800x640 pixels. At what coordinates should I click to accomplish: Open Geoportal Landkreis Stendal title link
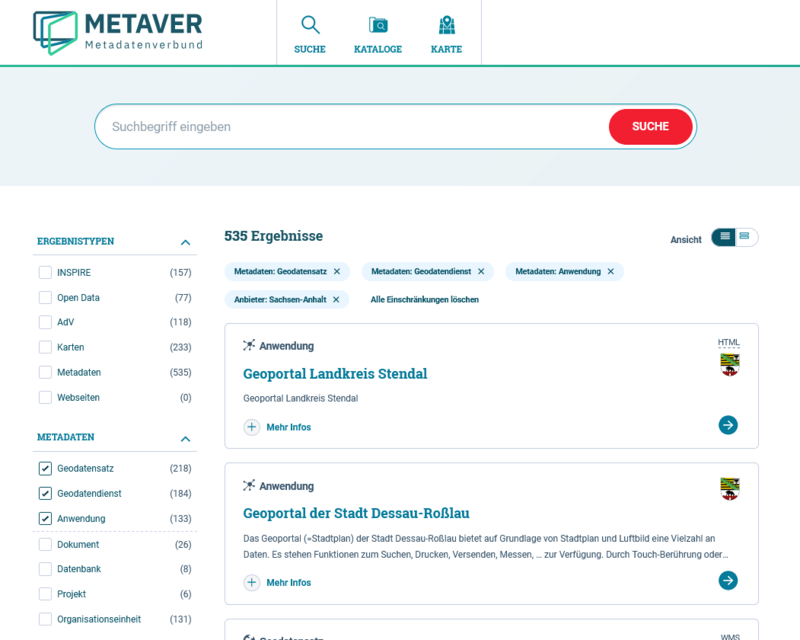point(335,374)
